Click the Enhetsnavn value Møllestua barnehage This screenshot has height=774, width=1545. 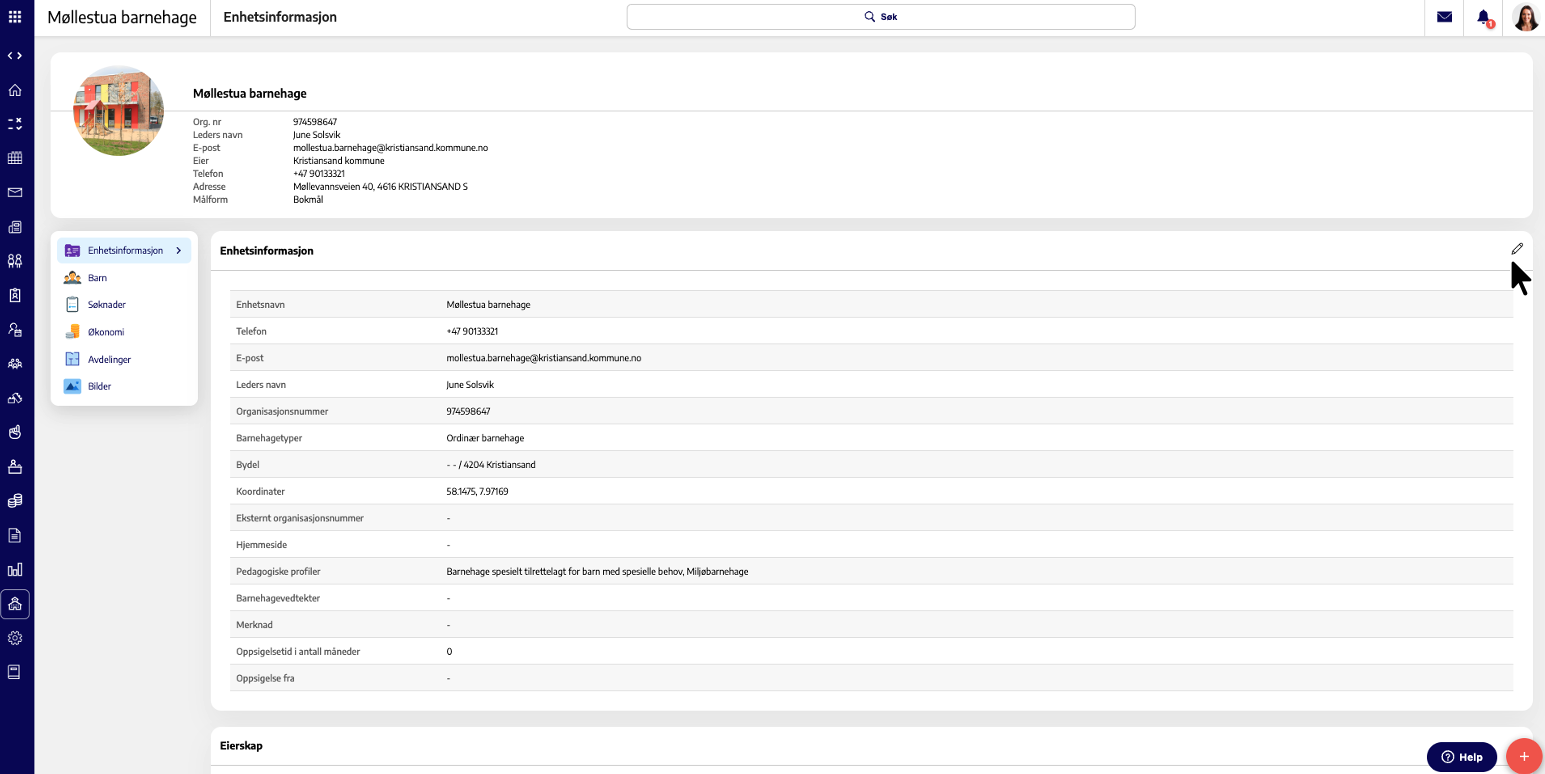click(488, 305)
